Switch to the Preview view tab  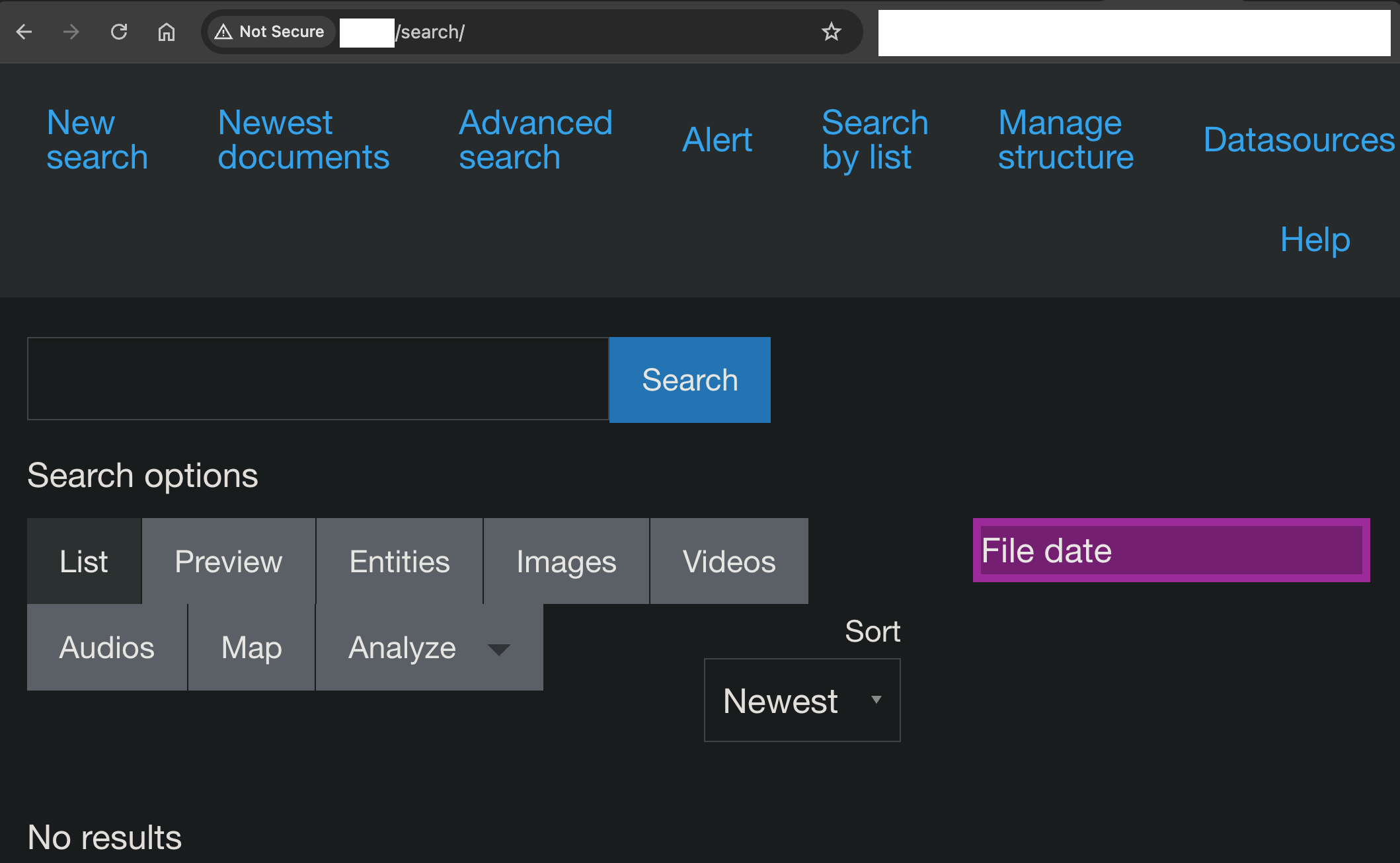pos(228,562)
